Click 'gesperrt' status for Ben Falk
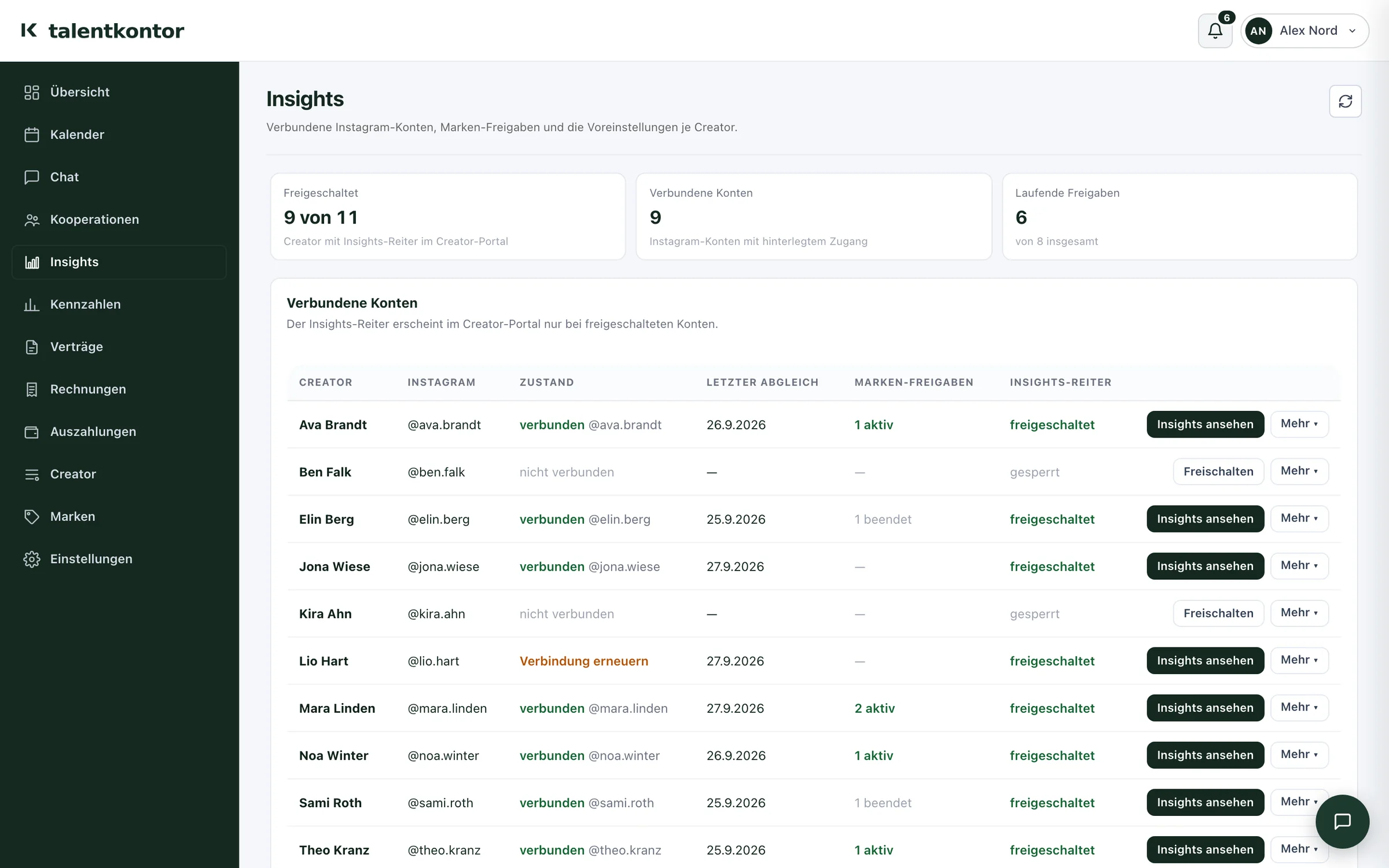 (1034, 472)
